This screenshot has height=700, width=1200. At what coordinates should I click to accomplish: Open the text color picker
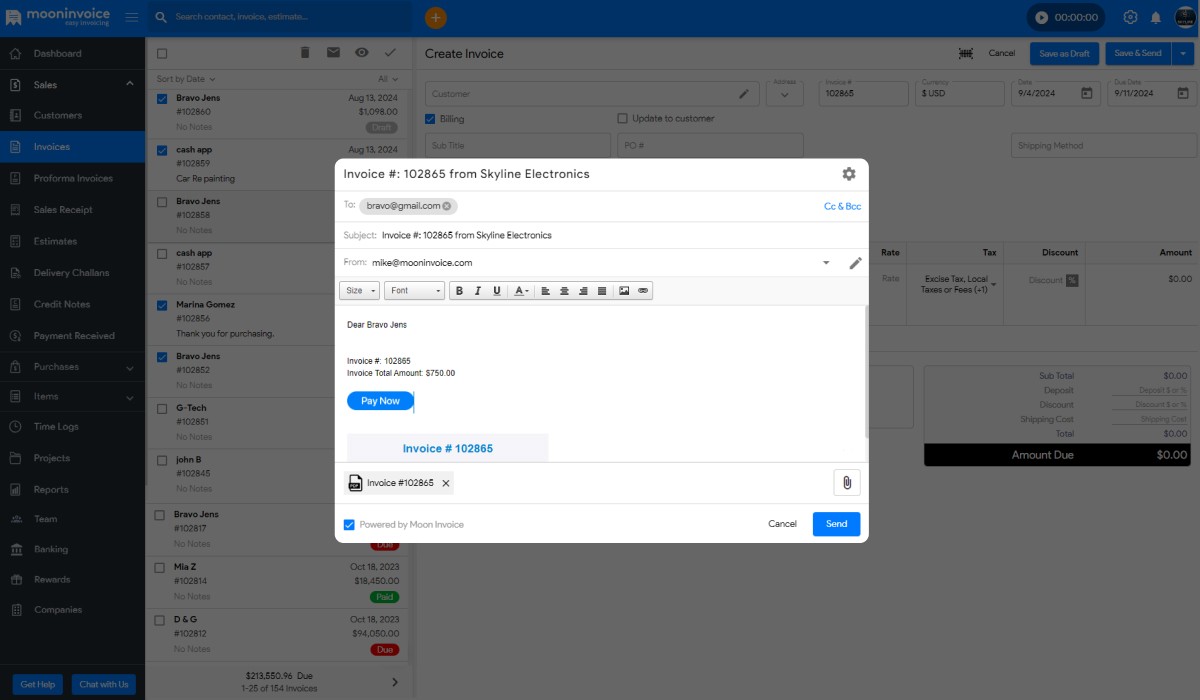521,291
